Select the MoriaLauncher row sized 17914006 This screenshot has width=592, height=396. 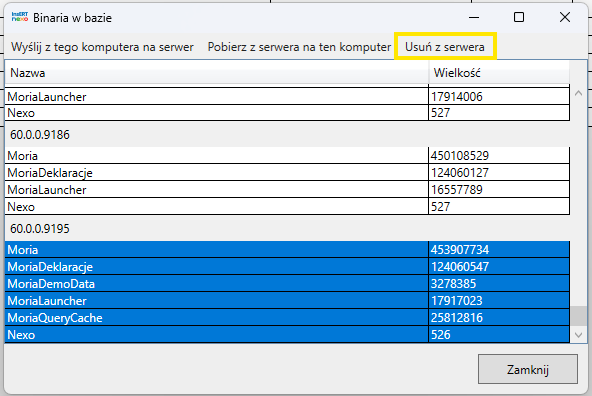click(x=287, y=97)
